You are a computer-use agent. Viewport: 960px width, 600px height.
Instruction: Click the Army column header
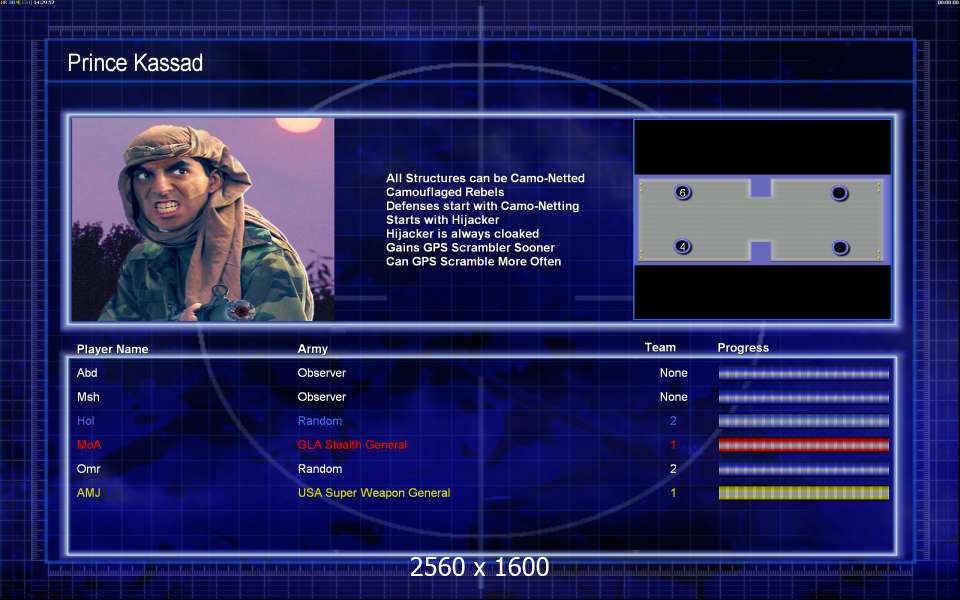point(312,349)
